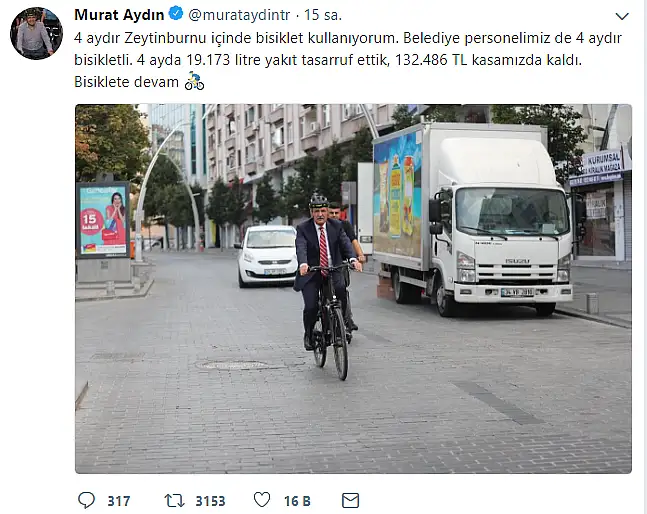
Task: Click the suited cyclist in the photo
Action: pyautogui.click(x=326, y=285)
